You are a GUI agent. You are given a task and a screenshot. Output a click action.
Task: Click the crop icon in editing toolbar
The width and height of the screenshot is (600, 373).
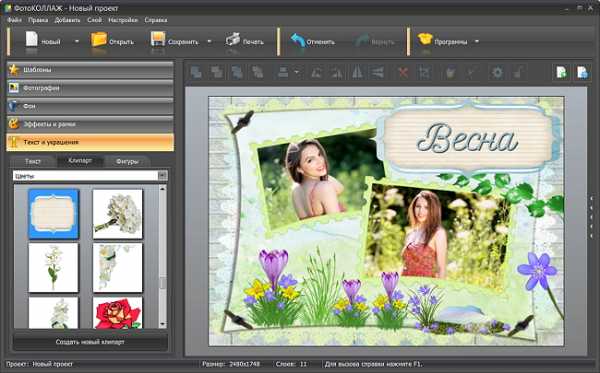point(424,72)
